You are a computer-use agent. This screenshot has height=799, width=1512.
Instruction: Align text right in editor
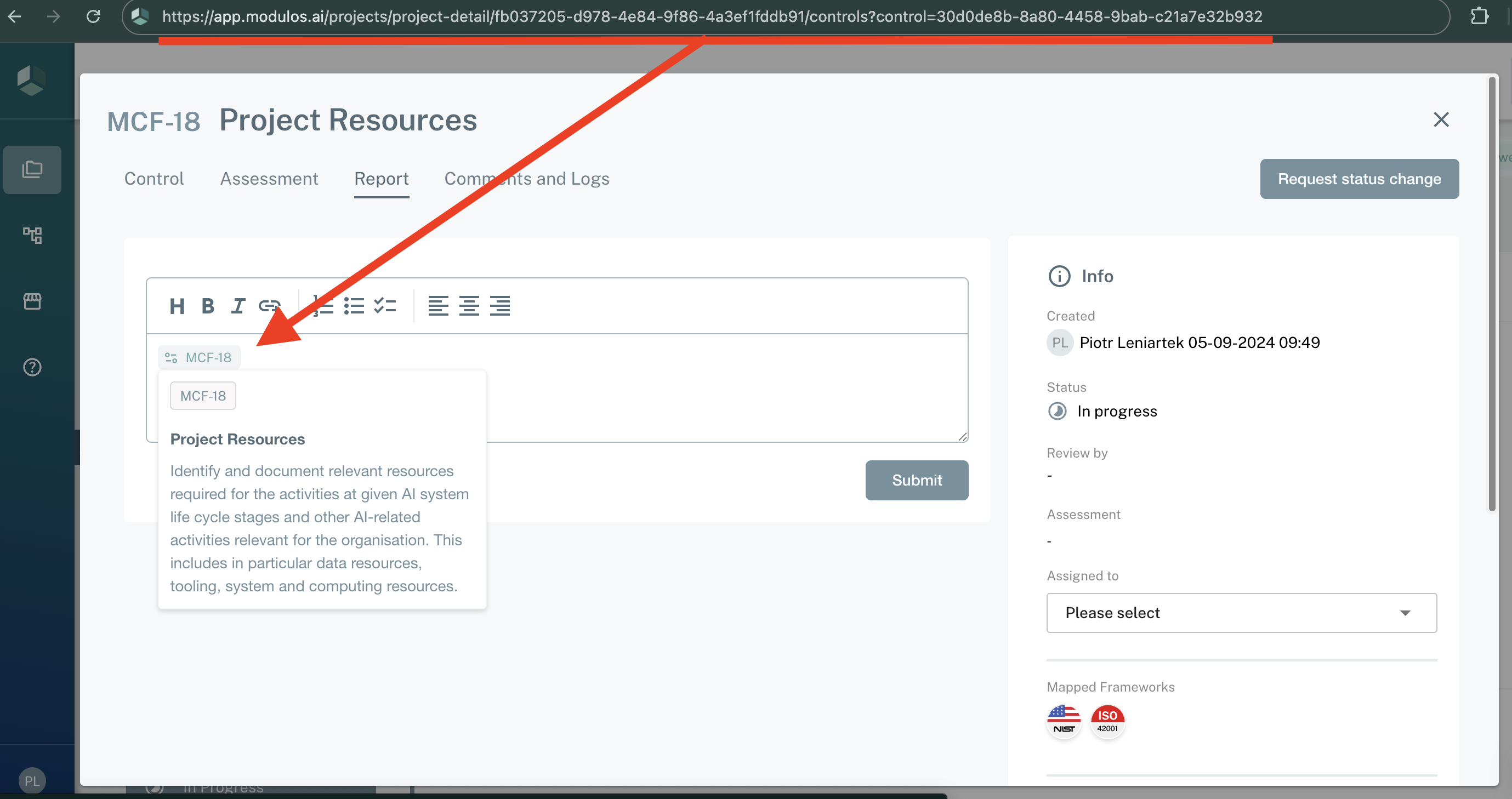499,306
